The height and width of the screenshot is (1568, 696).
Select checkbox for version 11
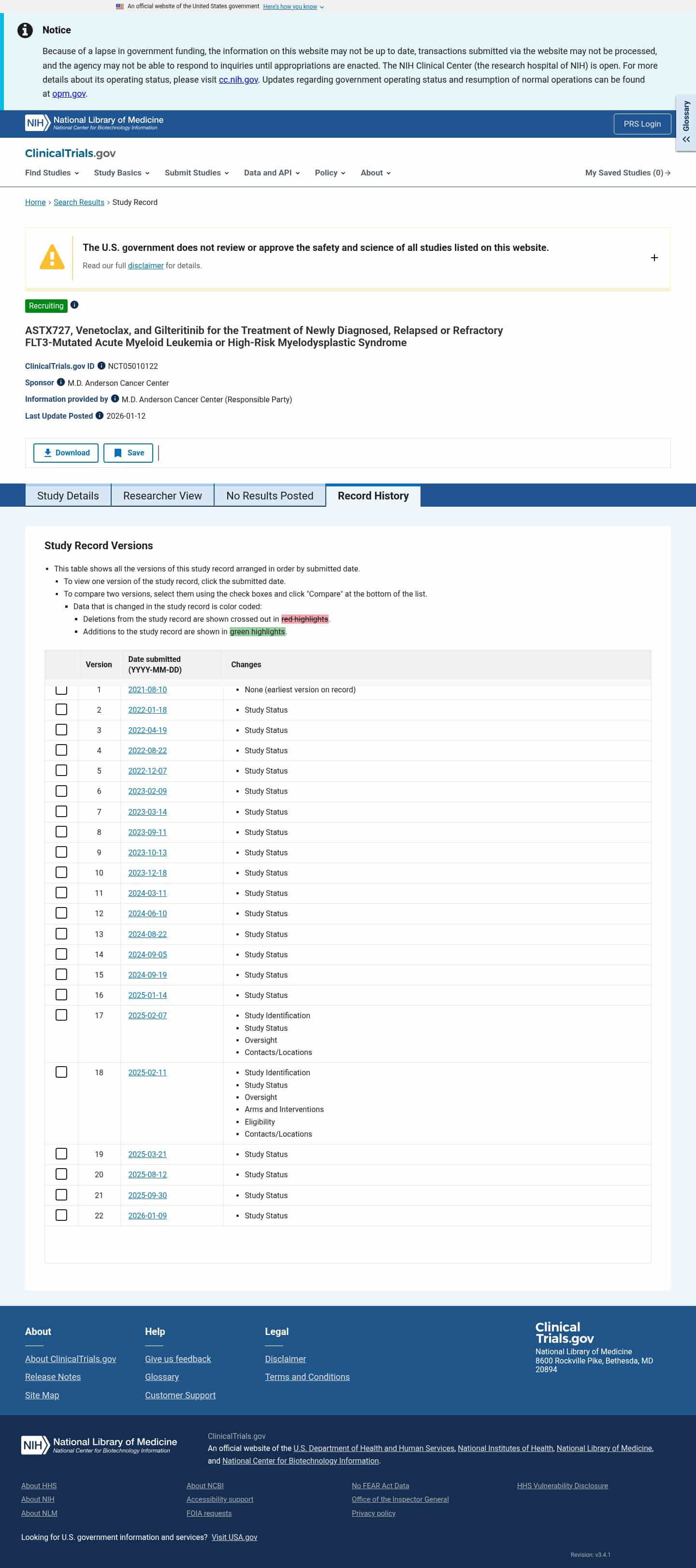point(61,893)
